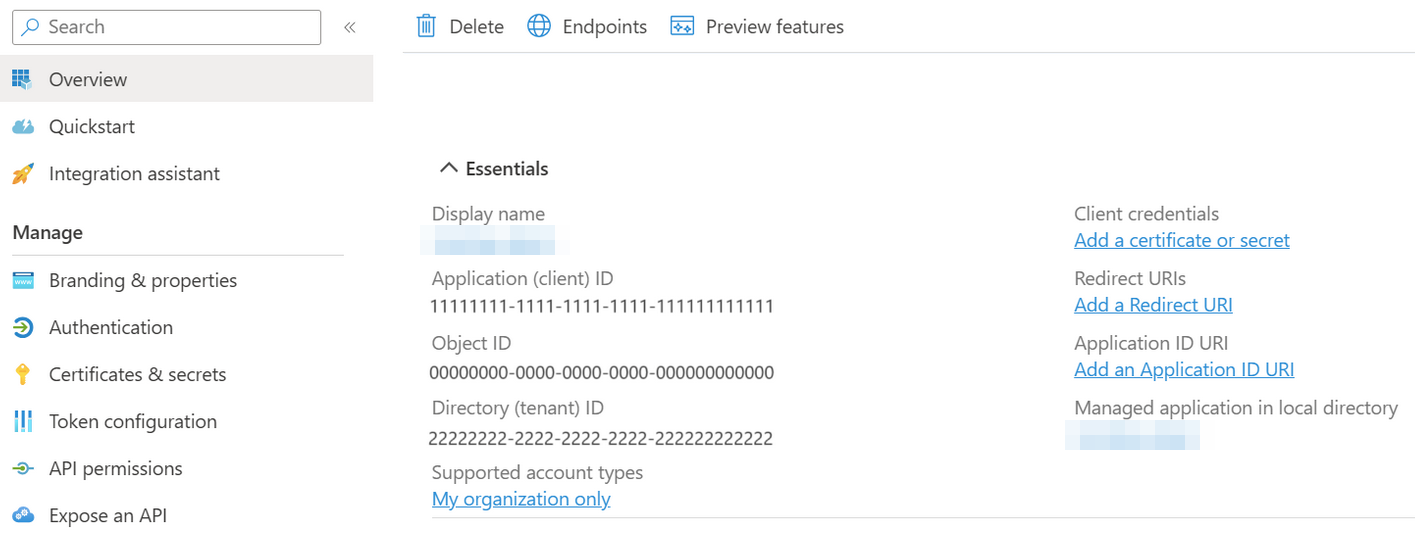1415x533 pixels.
Task: Collapse the Essentials section
Action: tap(449, 169)
